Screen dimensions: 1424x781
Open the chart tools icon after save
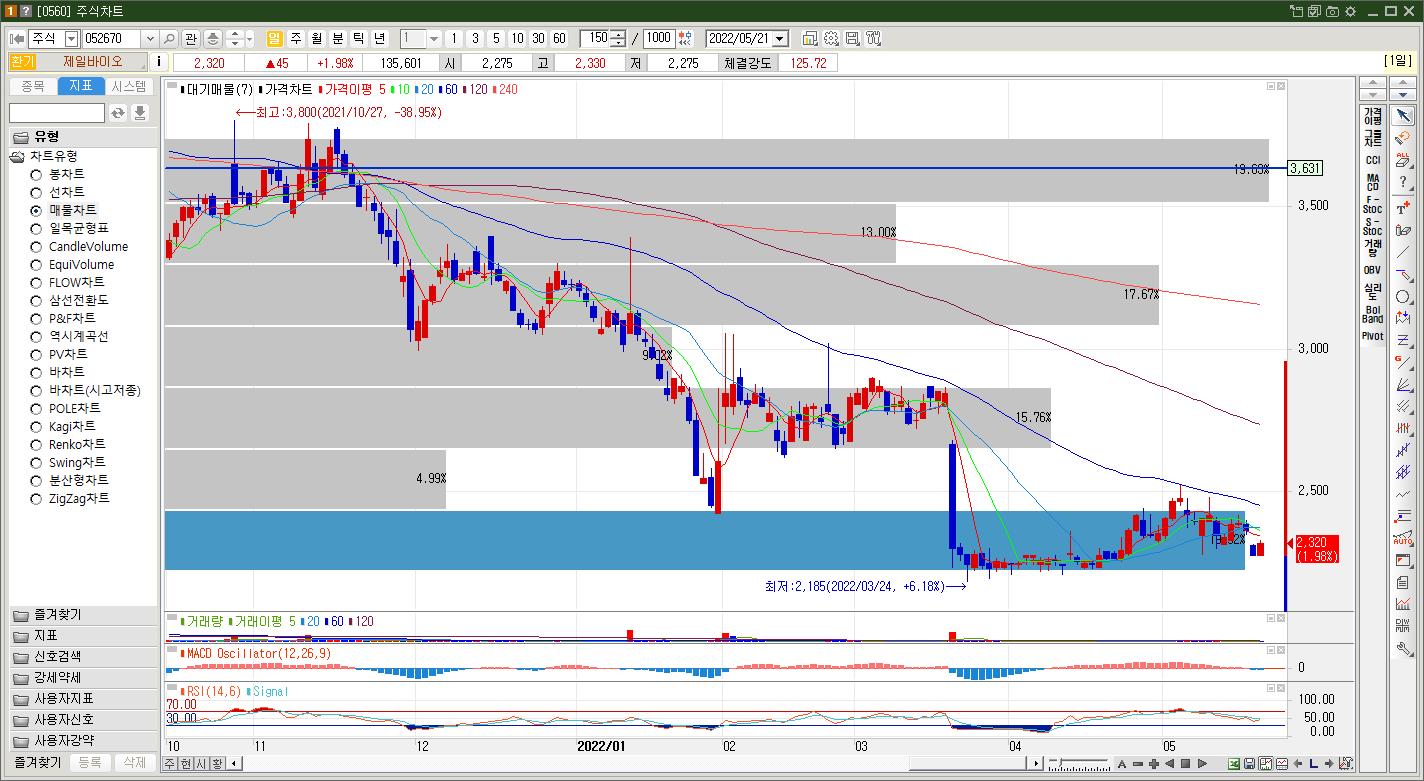pyautogui.click(x=874, y=38)
